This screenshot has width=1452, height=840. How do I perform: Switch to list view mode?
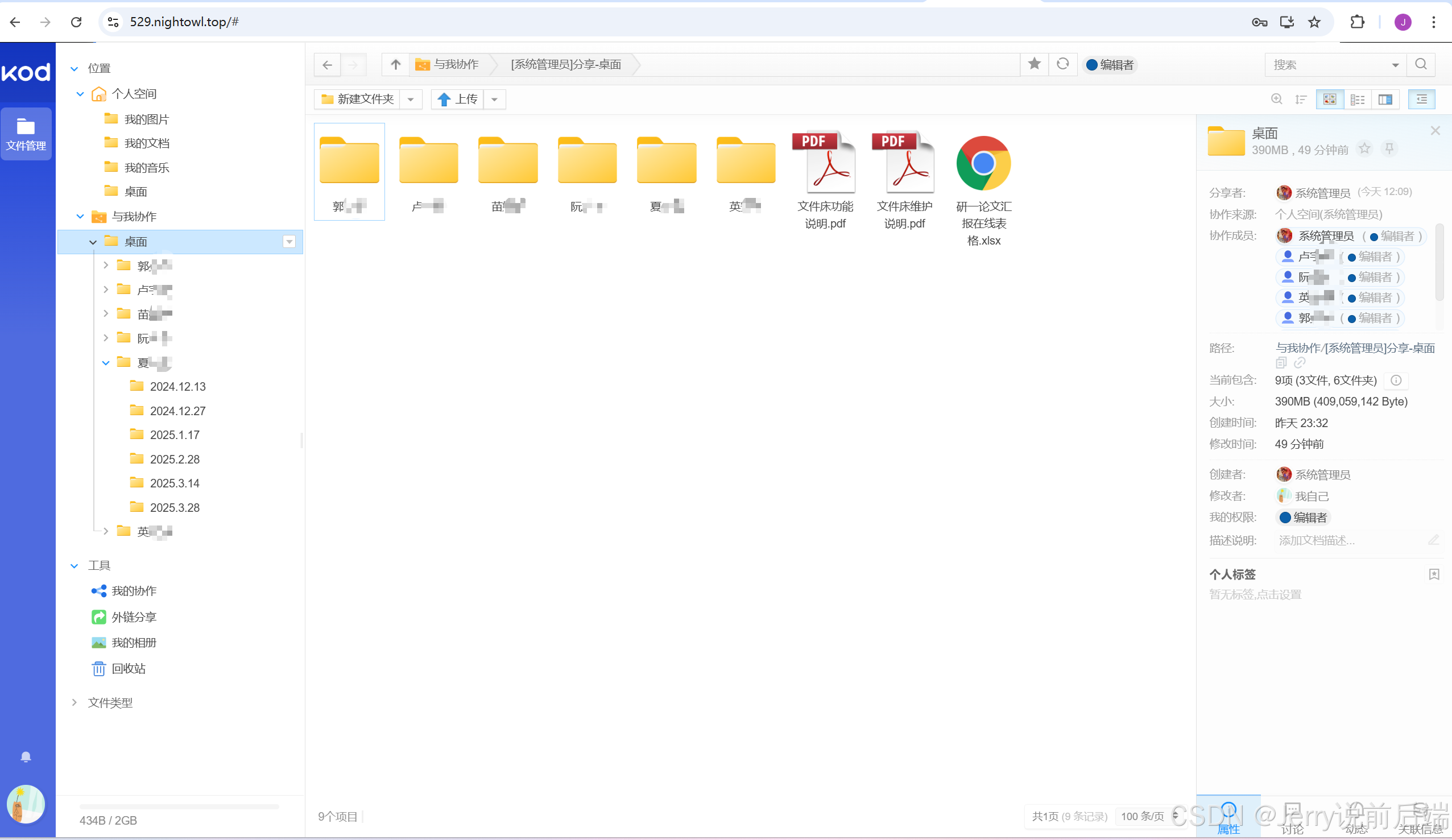tap(1358, 100)
